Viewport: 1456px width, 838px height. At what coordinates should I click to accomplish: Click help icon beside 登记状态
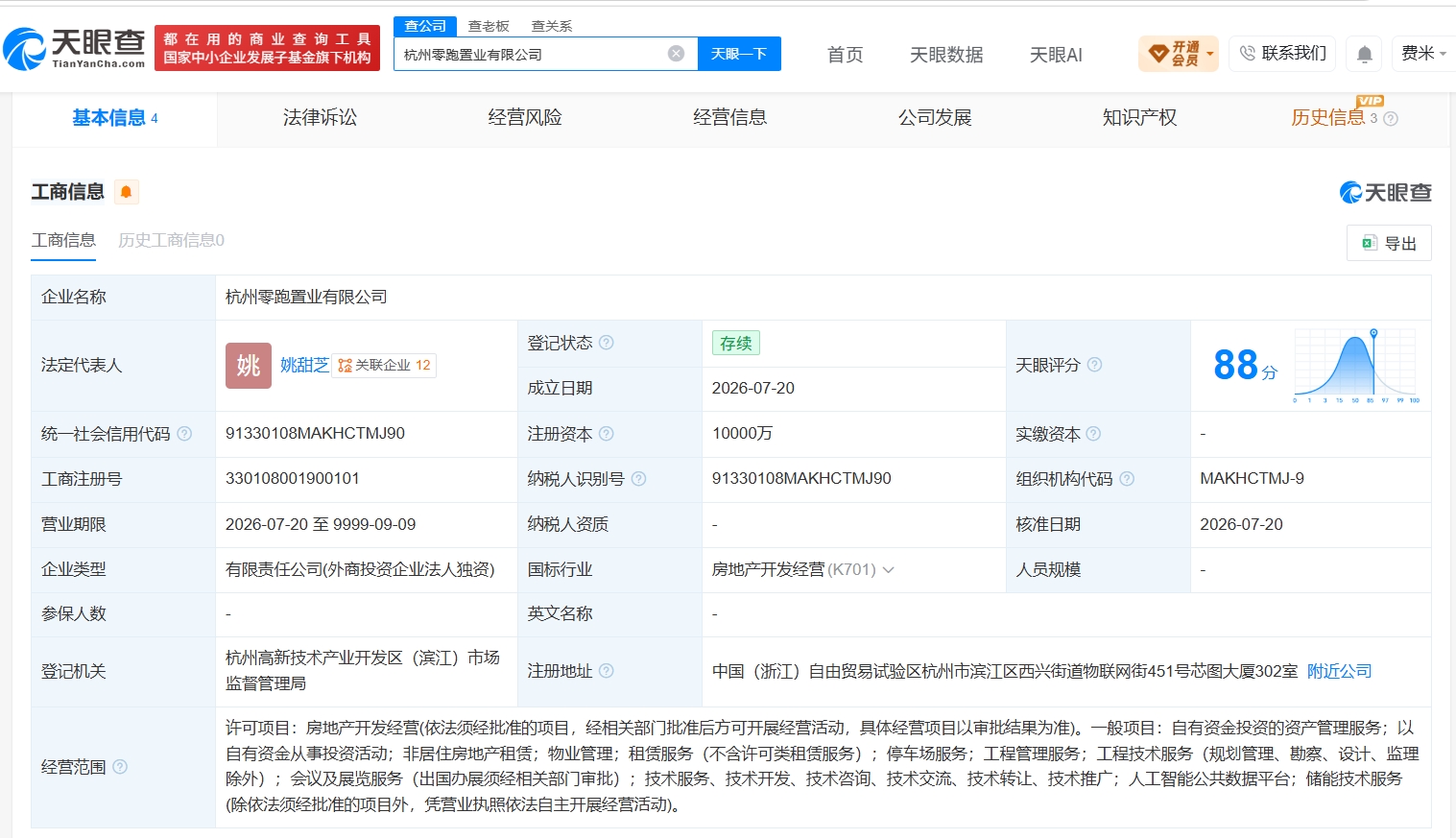(607, 343)
